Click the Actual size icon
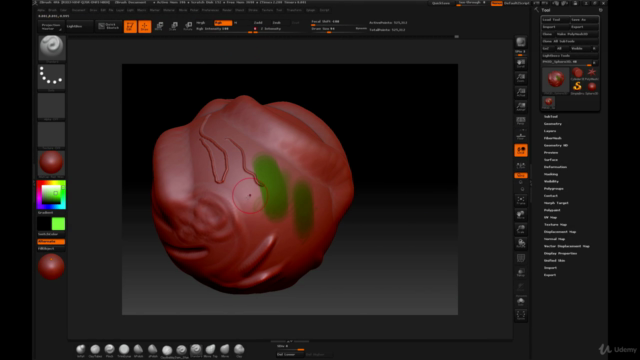 click(521, 92)
